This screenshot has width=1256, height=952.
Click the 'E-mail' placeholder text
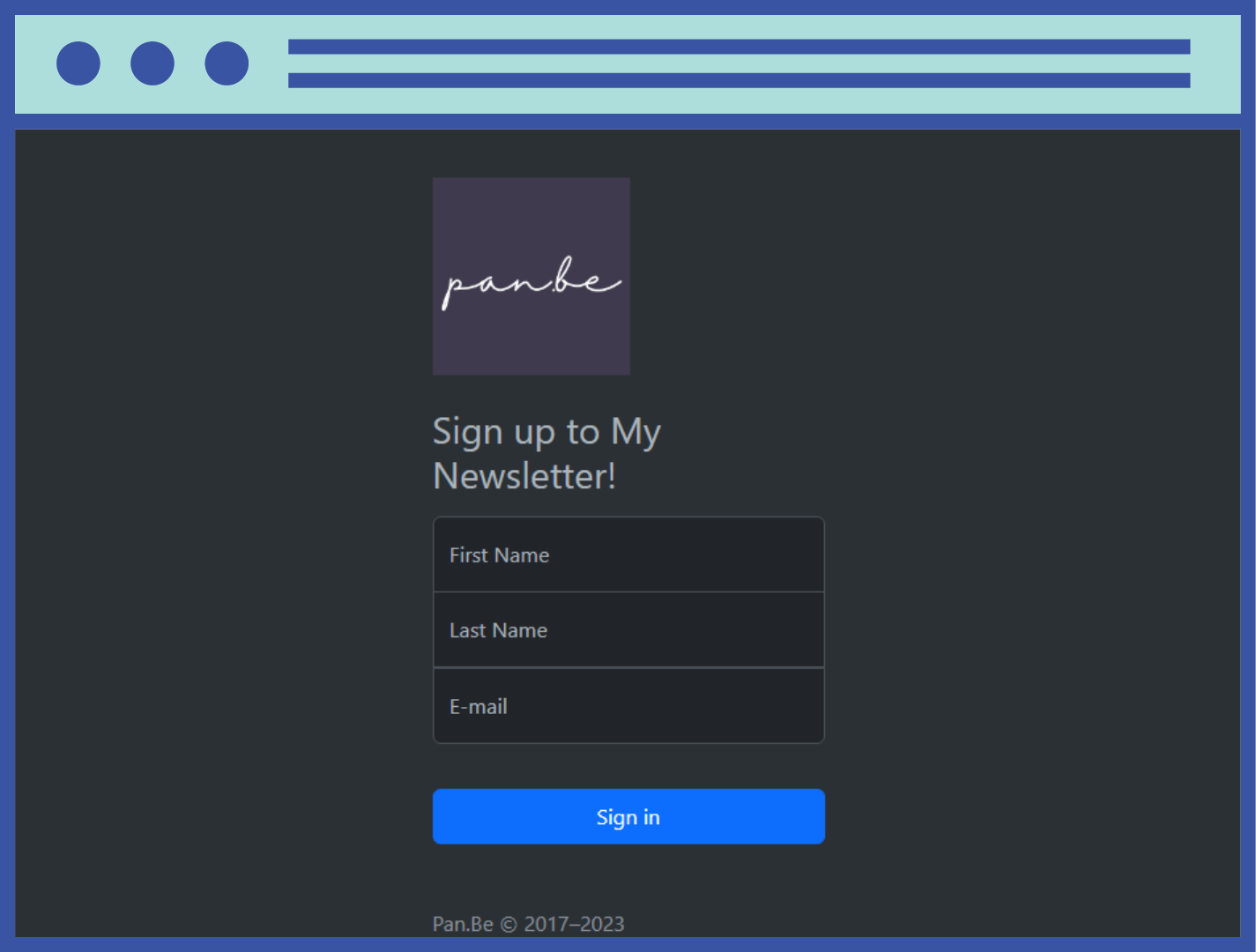point(478,707)
